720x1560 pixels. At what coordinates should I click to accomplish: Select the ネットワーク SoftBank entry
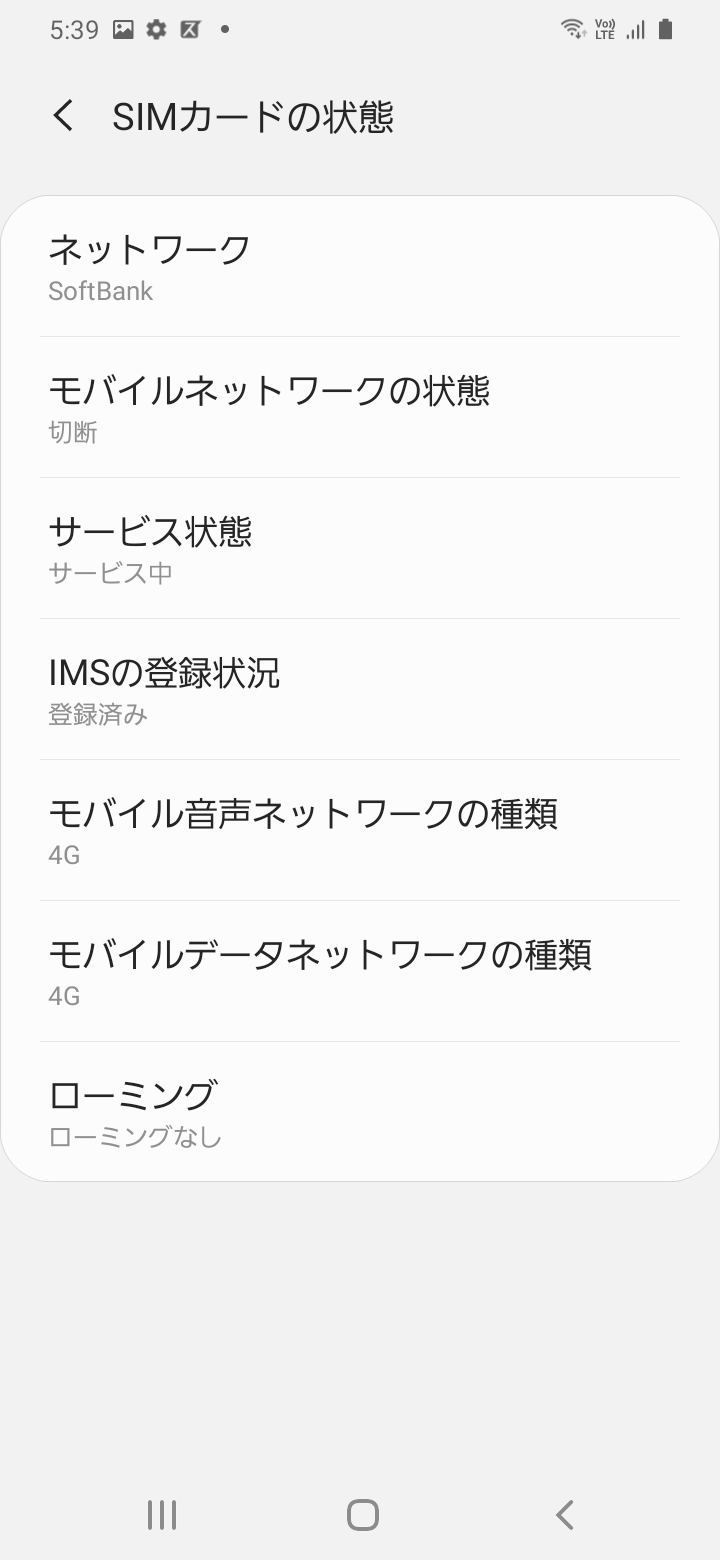coord(360,267)
